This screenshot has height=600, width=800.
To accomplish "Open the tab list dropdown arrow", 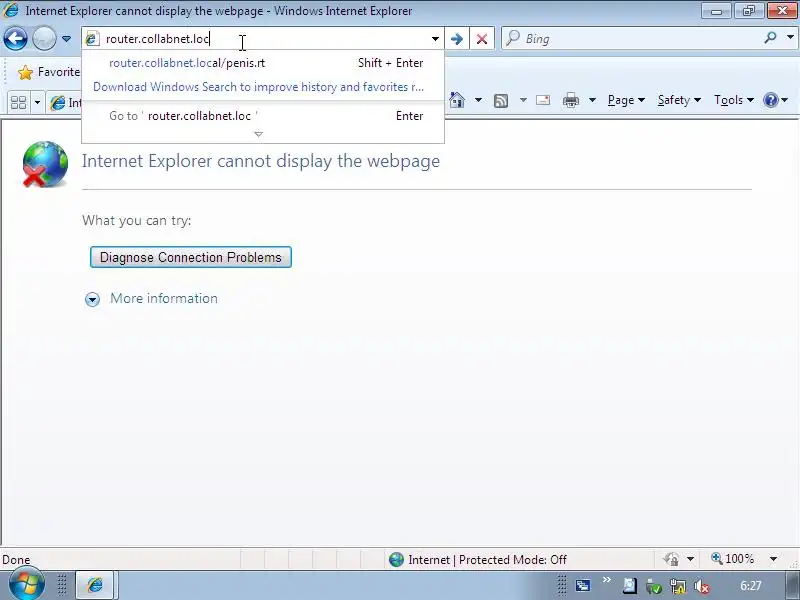I will coord(37,102).
